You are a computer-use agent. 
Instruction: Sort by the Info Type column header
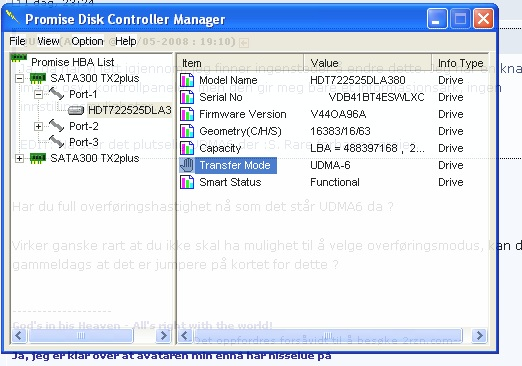pos(460,63)
